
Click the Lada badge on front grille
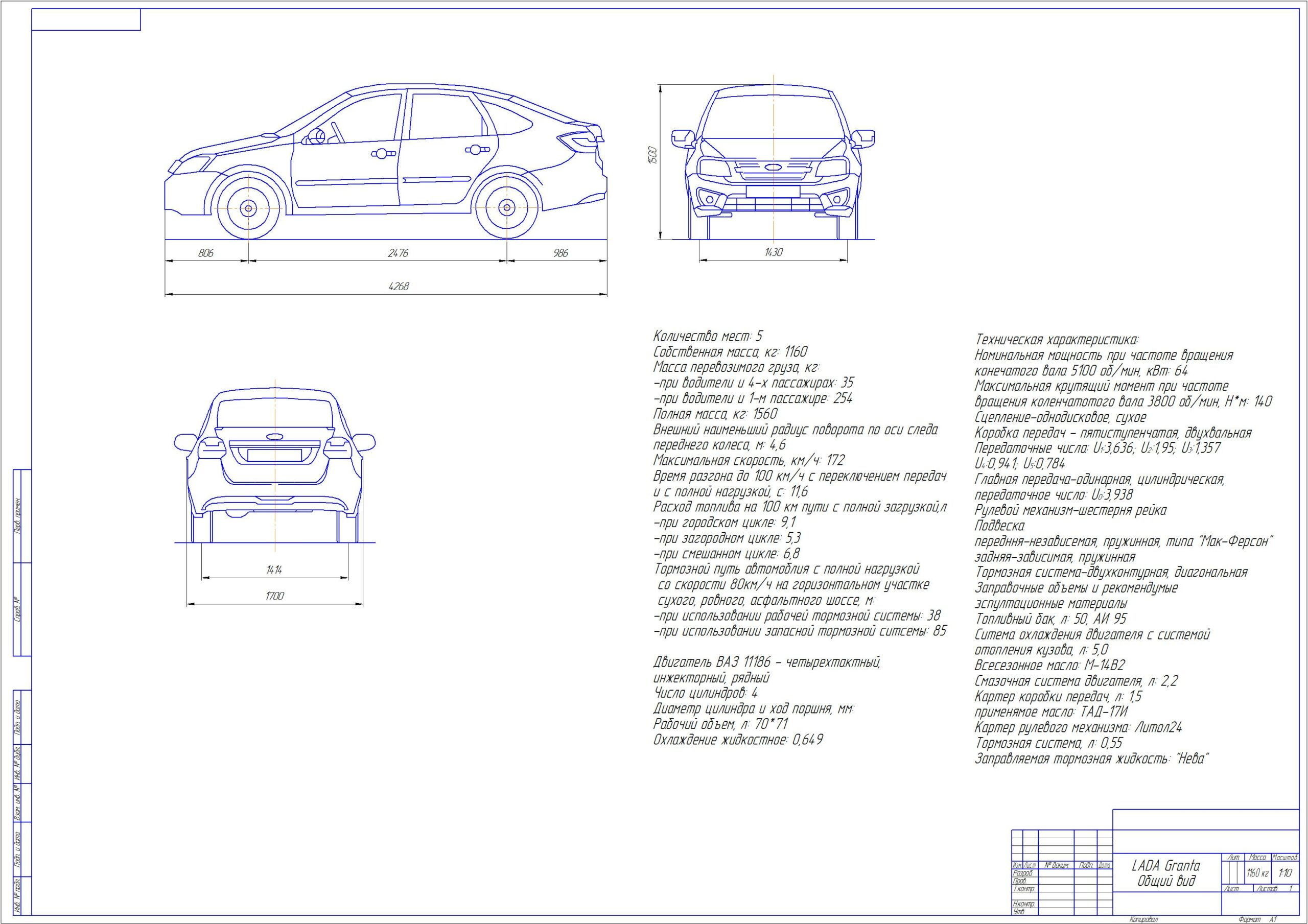[x=773, y=168]
